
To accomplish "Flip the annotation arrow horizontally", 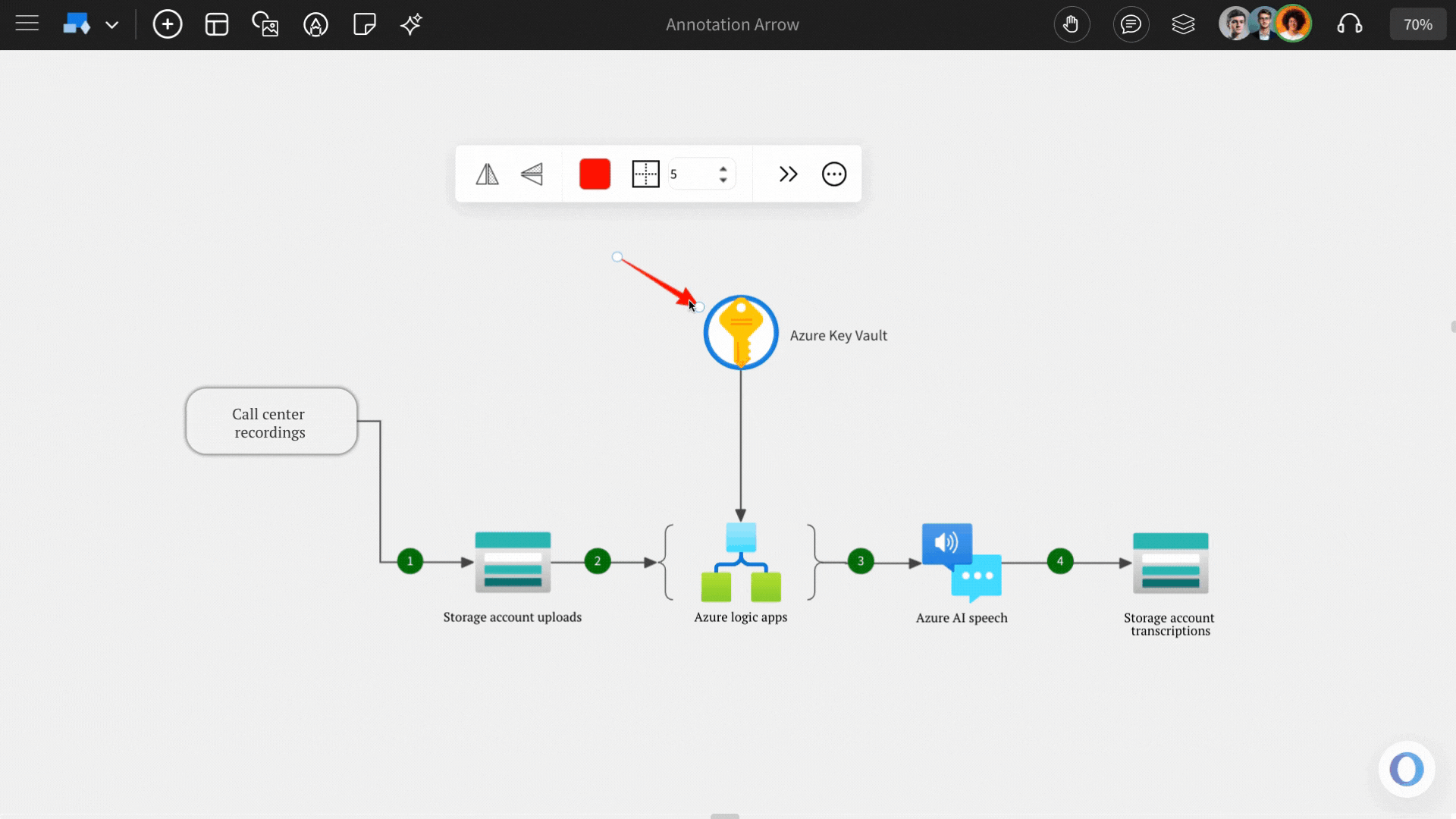I will tap(487, 174).
